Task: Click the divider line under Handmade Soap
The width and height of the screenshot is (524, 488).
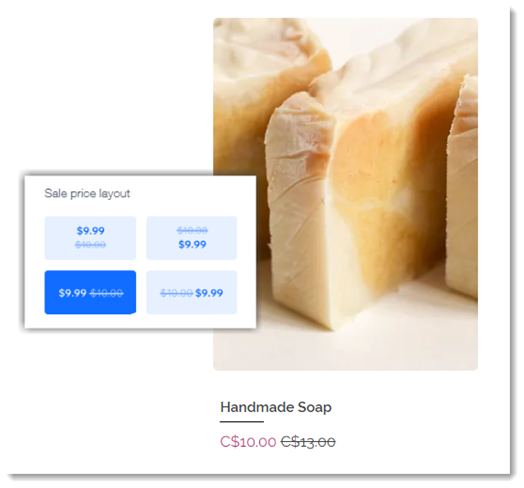Action: [242, 422]
